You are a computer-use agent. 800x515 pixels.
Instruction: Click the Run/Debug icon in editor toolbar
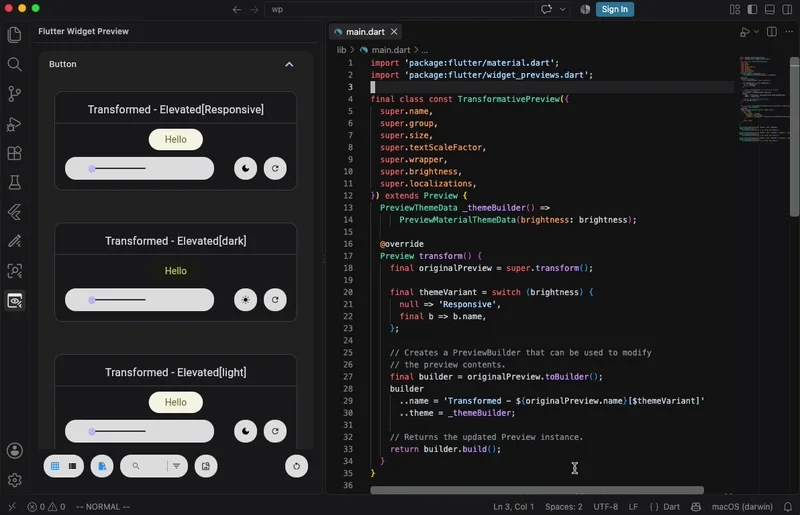(744, 32)
